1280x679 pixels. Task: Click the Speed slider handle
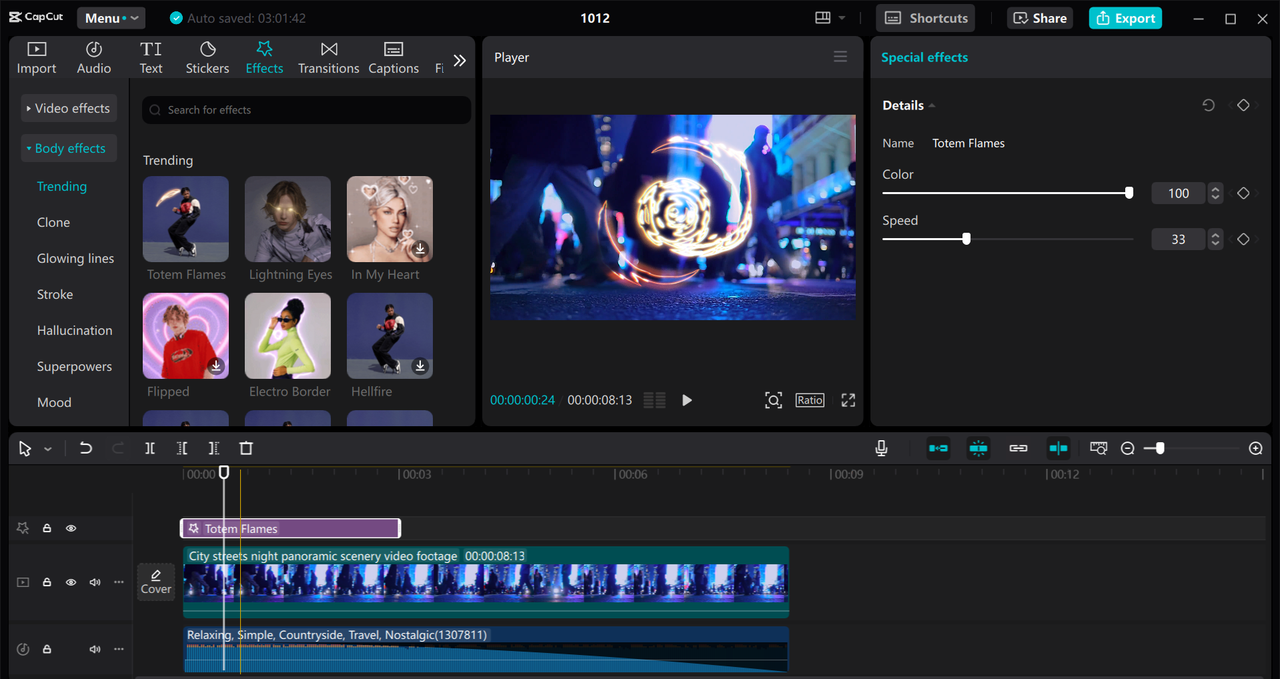click(966, 239)
